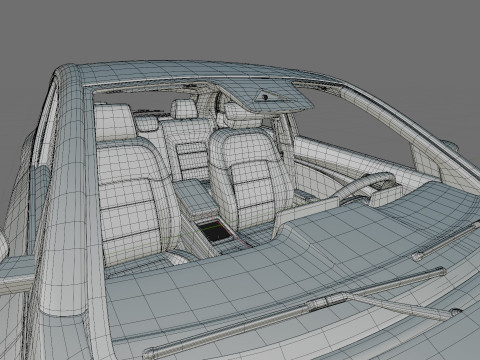Select the center console armrest lid
Image resolution: width=480 pixels, height=360 pixels.
coord(196,197)
